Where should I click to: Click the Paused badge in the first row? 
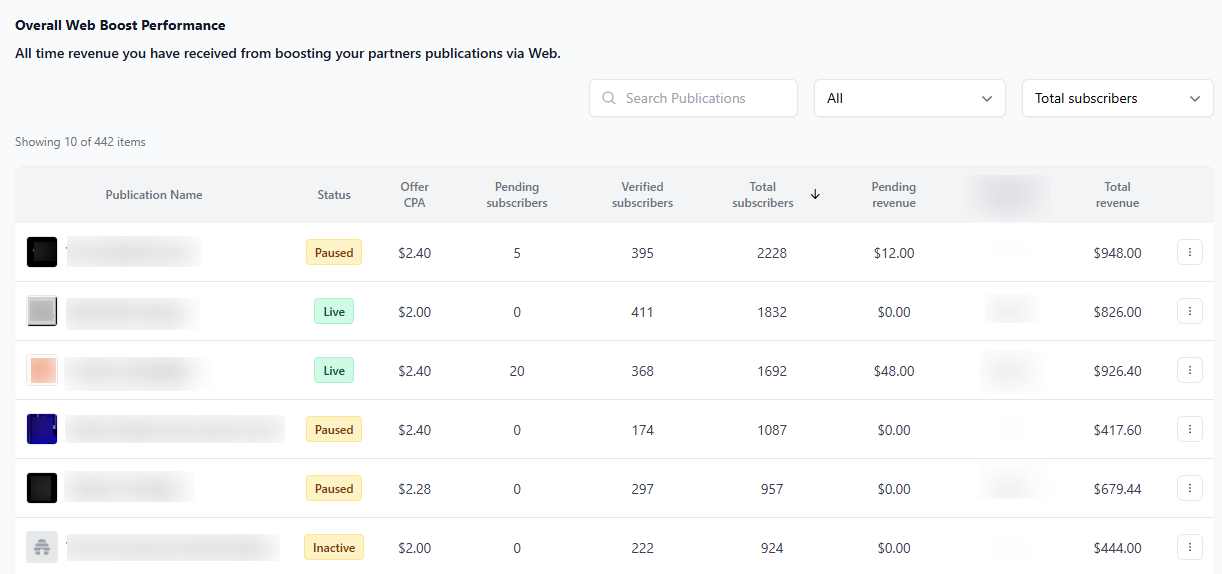coord(334,253)
